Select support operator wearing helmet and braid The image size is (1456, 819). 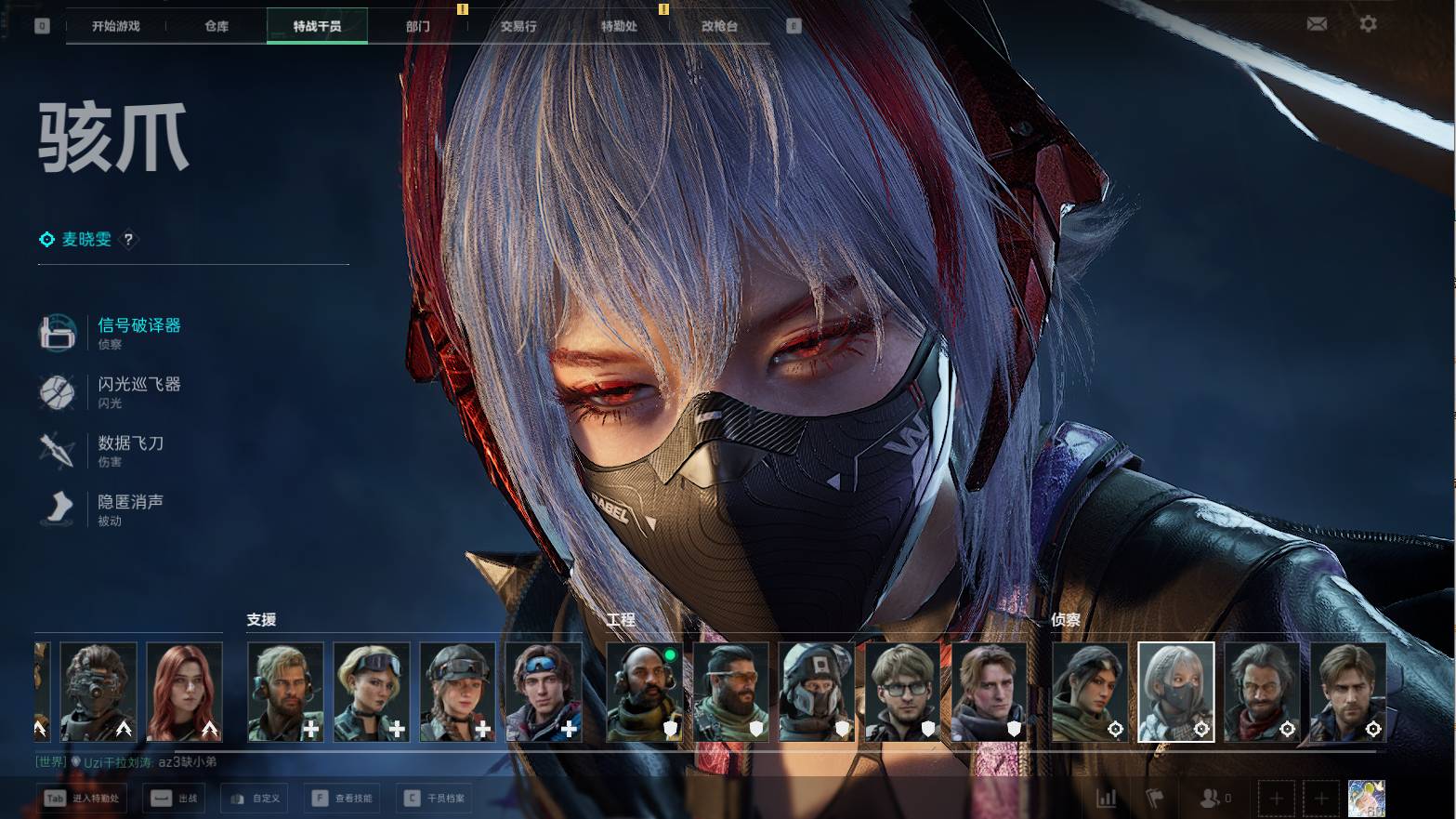click(458, 693)
